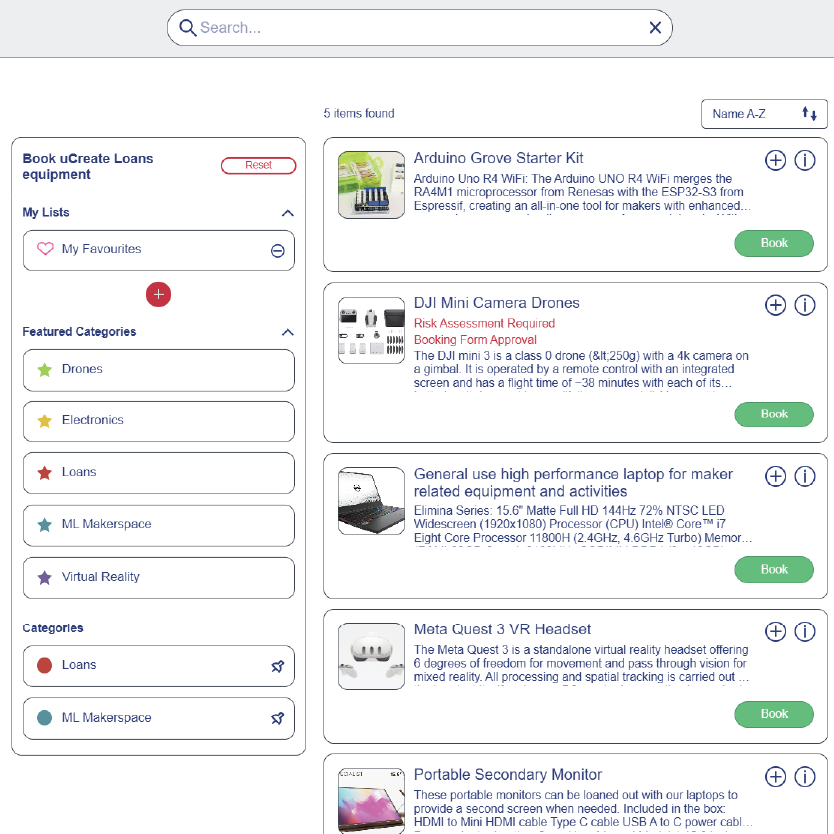Book the Meta Quest 3 VR Headset
Viewport: 834px width, 834px height.
click(774, 714)
